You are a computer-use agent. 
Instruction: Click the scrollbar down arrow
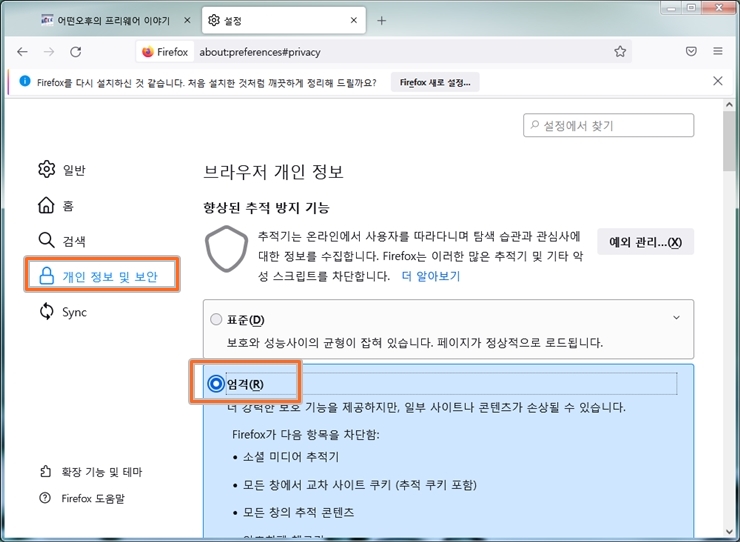(x=729, y=533)
